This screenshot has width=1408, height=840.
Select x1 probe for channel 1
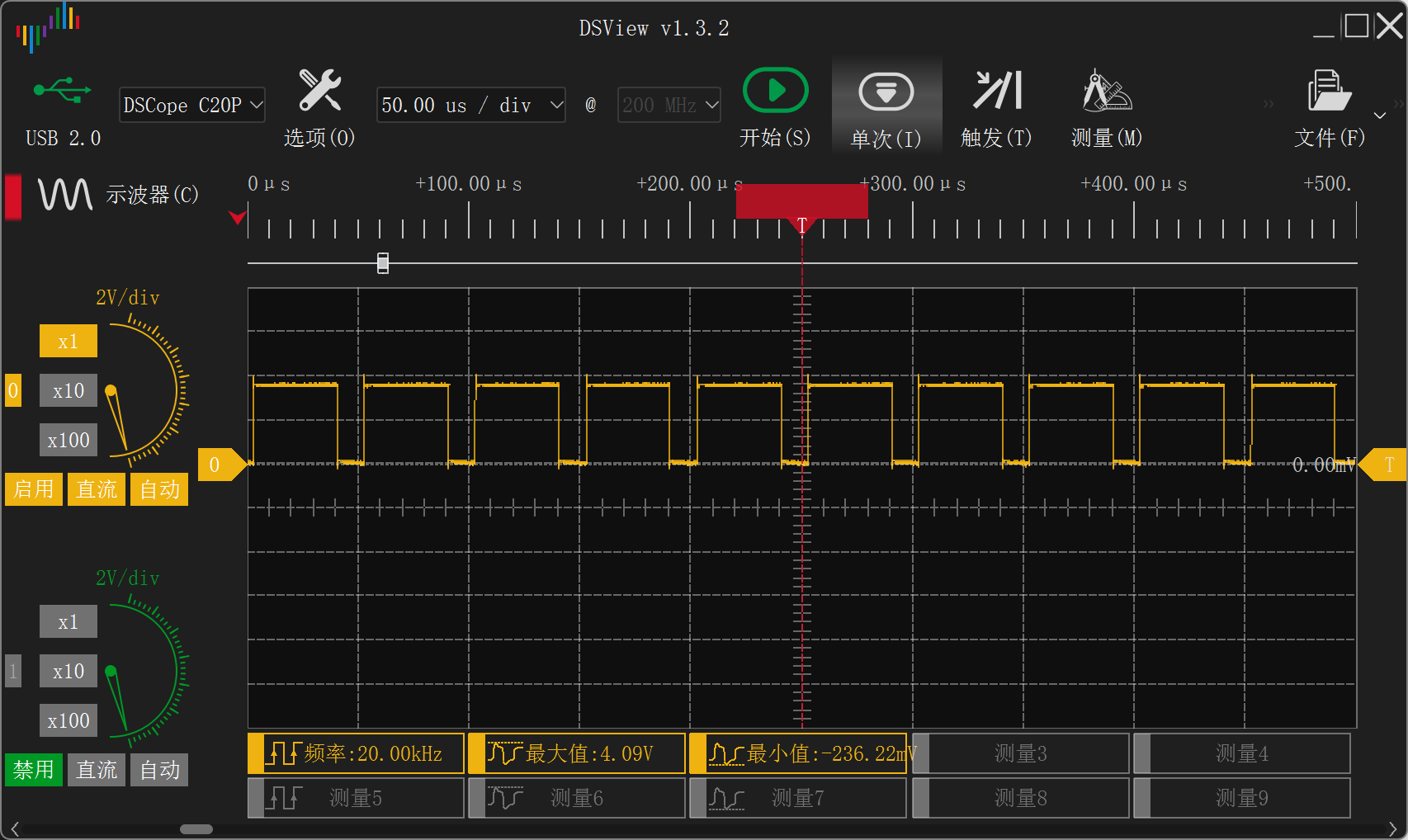69,621
